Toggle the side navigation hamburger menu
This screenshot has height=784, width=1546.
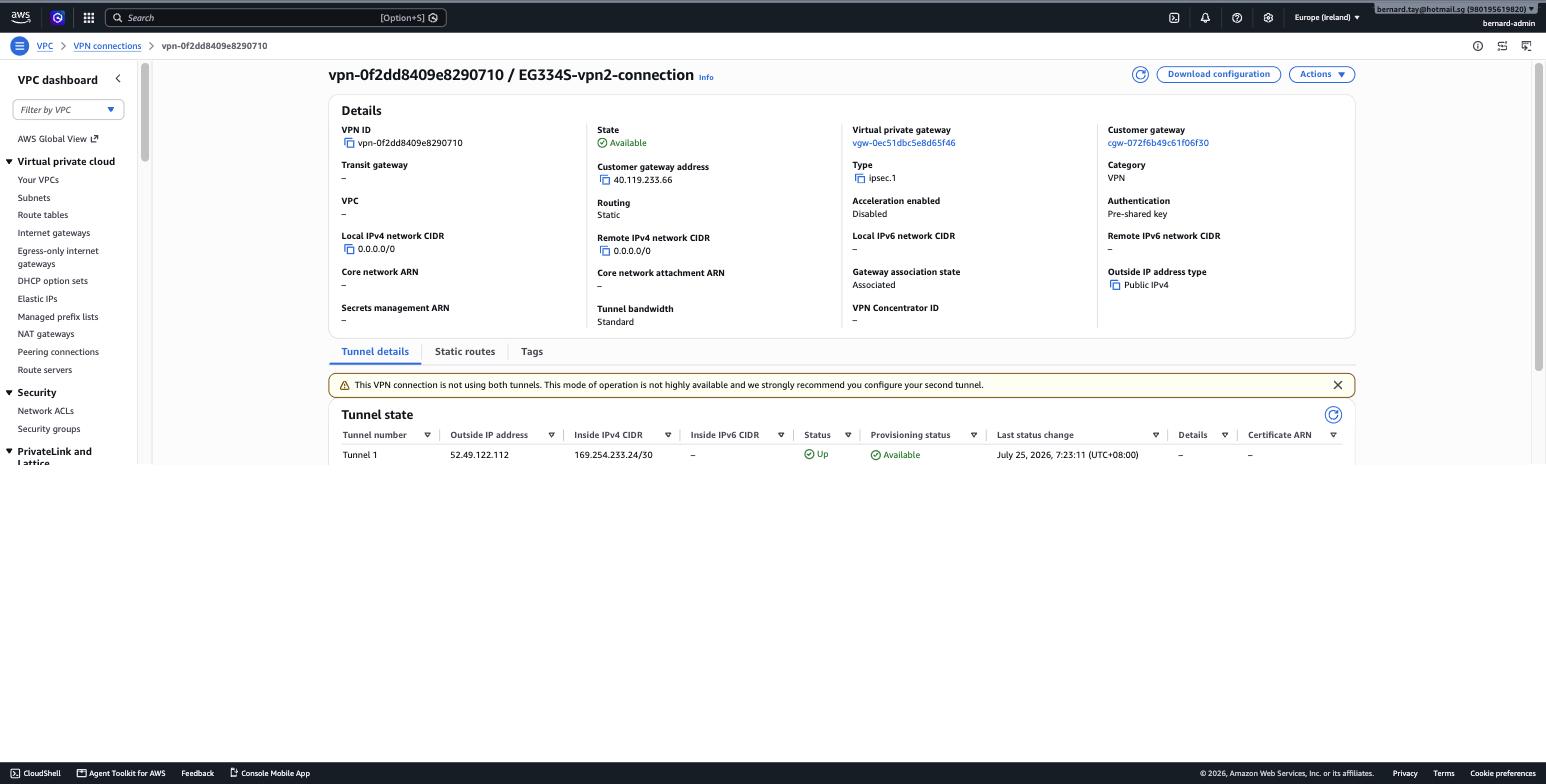point(19,46)
